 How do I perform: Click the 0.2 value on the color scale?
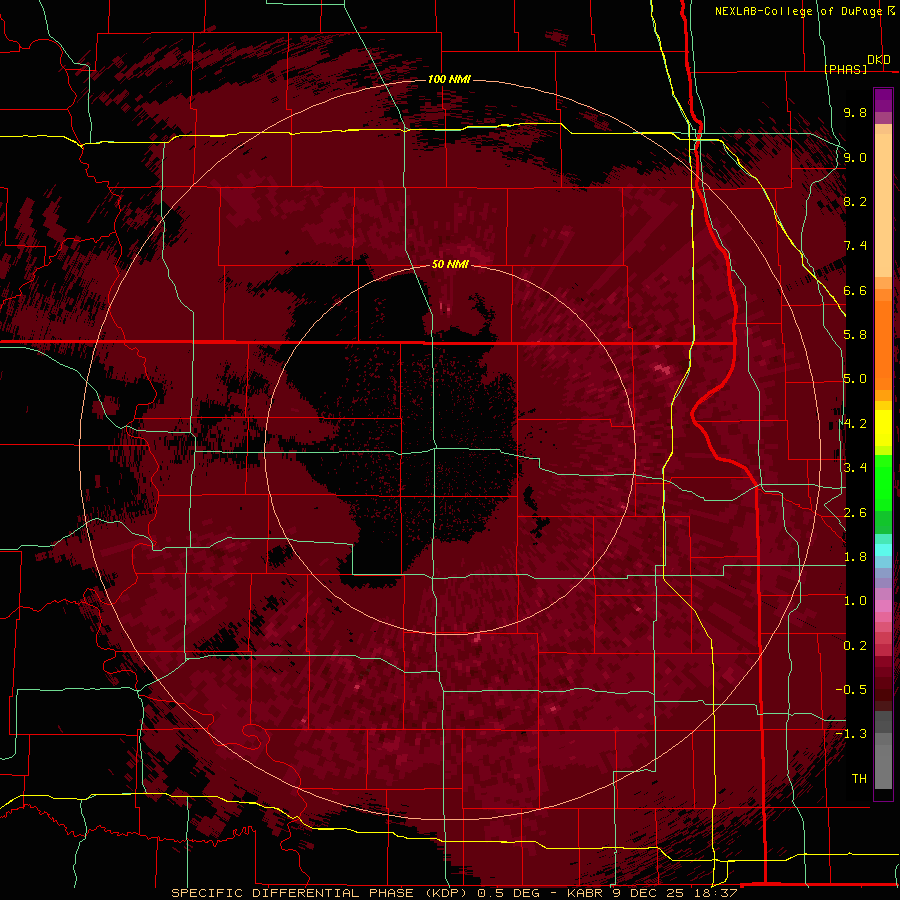coord(855,646)
